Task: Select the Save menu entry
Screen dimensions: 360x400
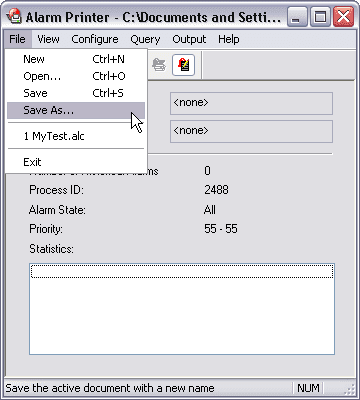Action: (x=76, y=93)
